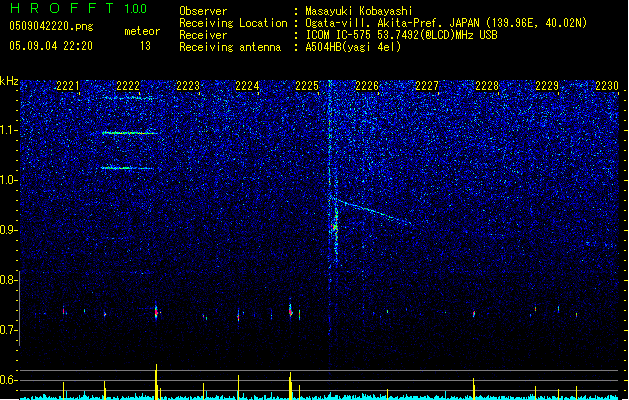Click the 2228 time marker
The width and height of the screenshot is (629, 400).
point(487,86)
